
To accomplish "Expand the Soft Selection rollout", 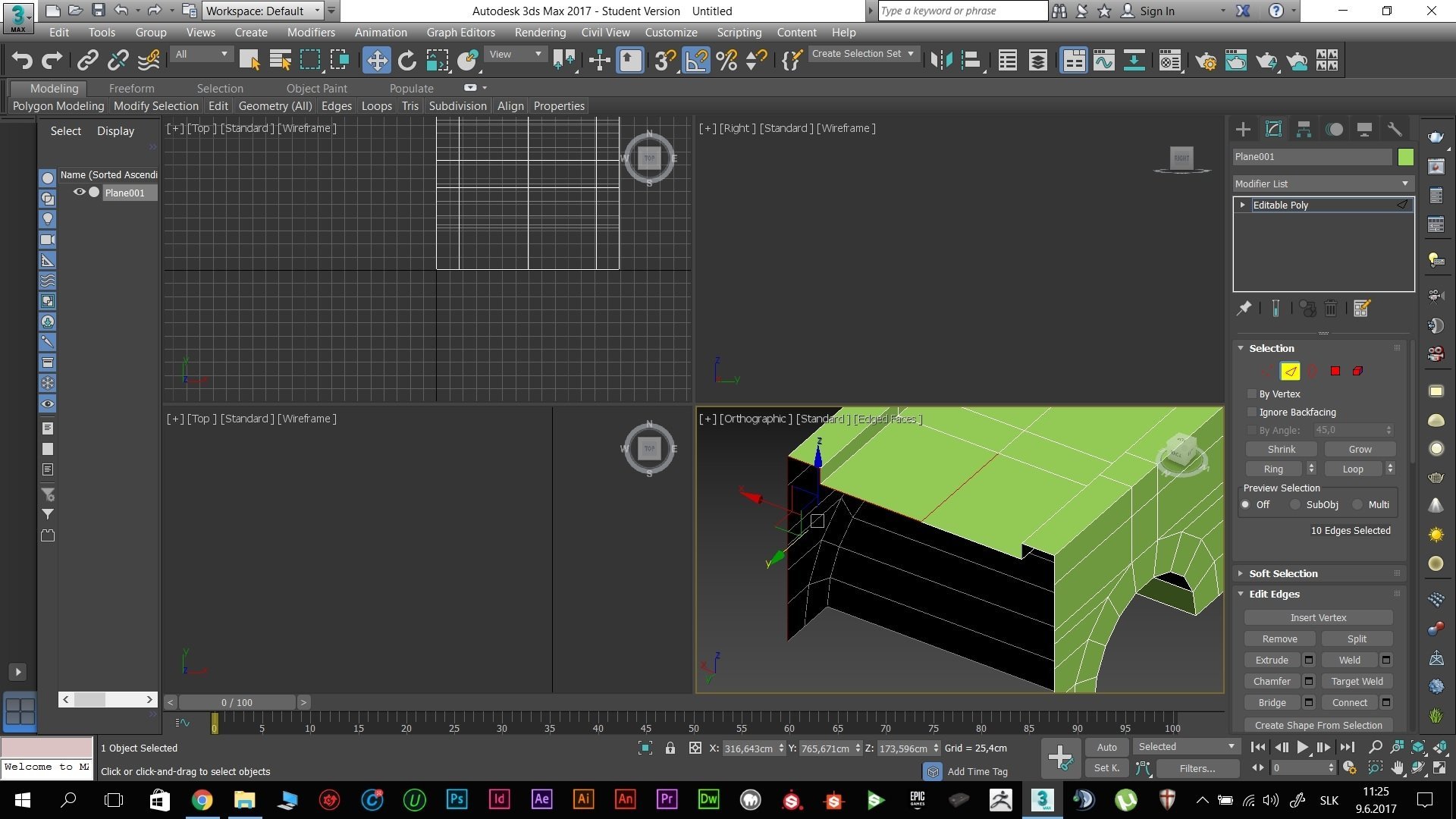I will pyautogui.click(x=1282, y=573).
